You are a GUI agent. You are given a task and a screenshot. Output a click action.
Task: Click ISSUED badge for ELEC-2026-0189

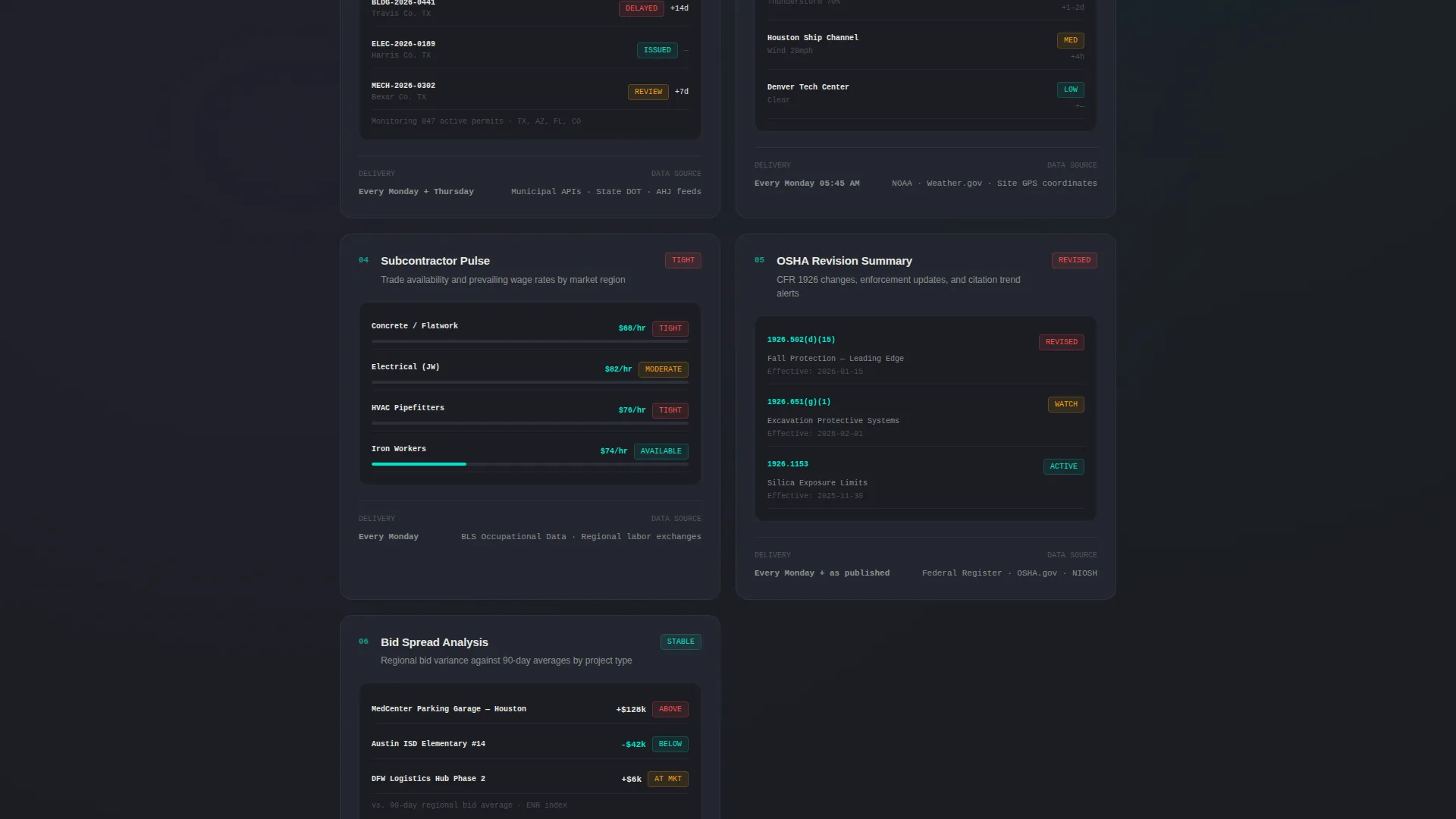click(x=657, y=50)
